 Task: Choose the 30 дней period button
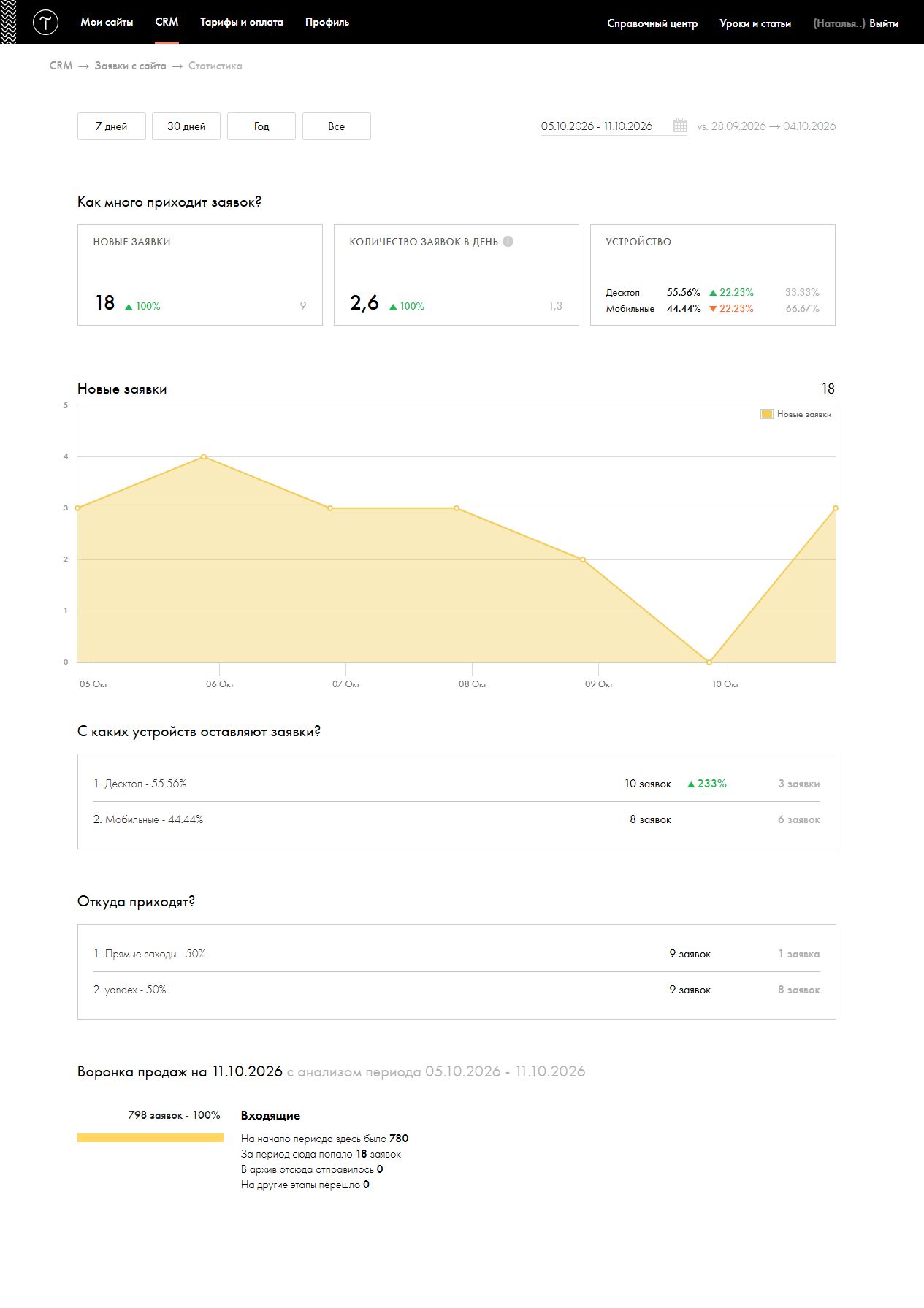point(186,126)
